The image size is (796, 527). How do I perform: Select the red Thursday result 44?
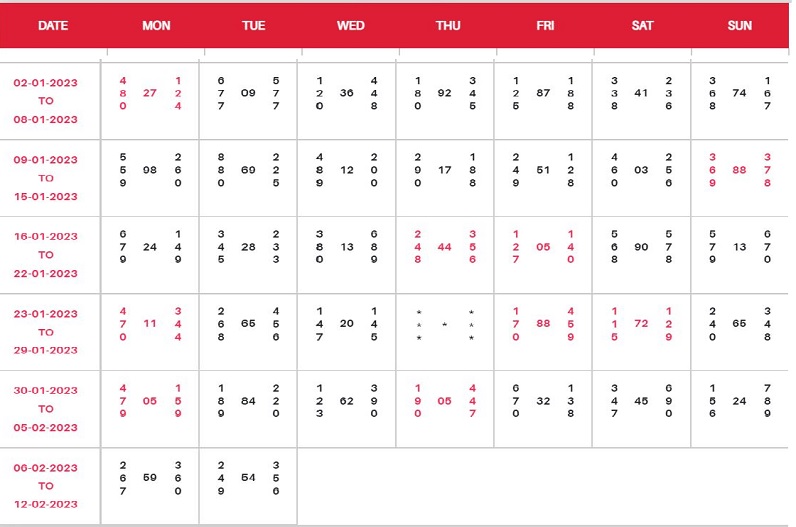coord(444,247)
